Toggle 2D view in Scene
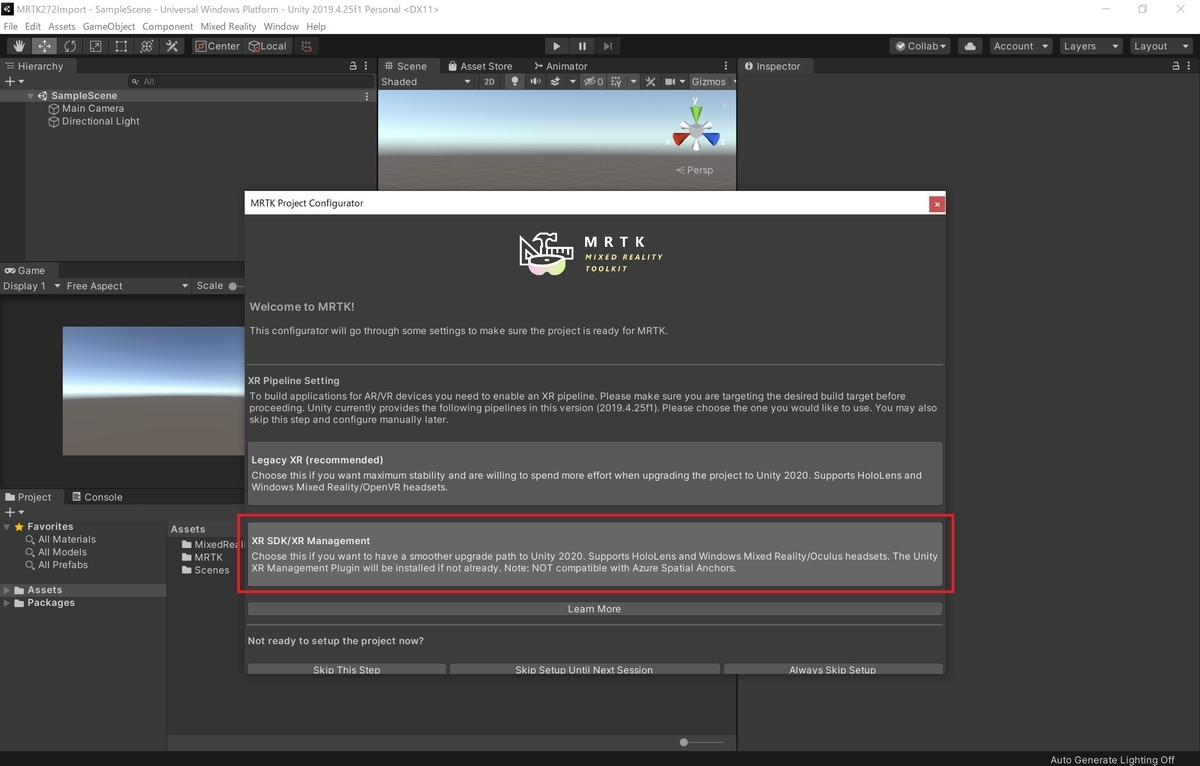 [x=489, y=82]
